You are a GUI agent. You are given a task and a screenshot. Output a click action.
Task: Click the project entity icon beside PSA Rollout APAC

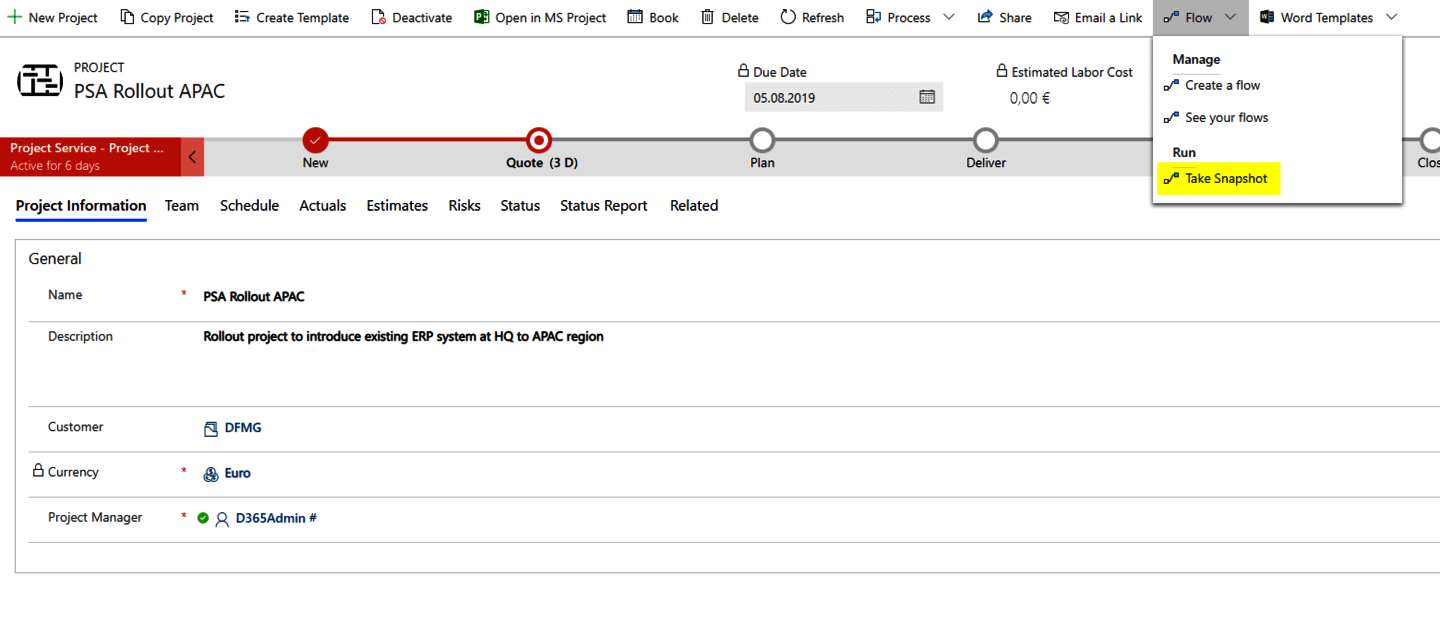[40, 81]
